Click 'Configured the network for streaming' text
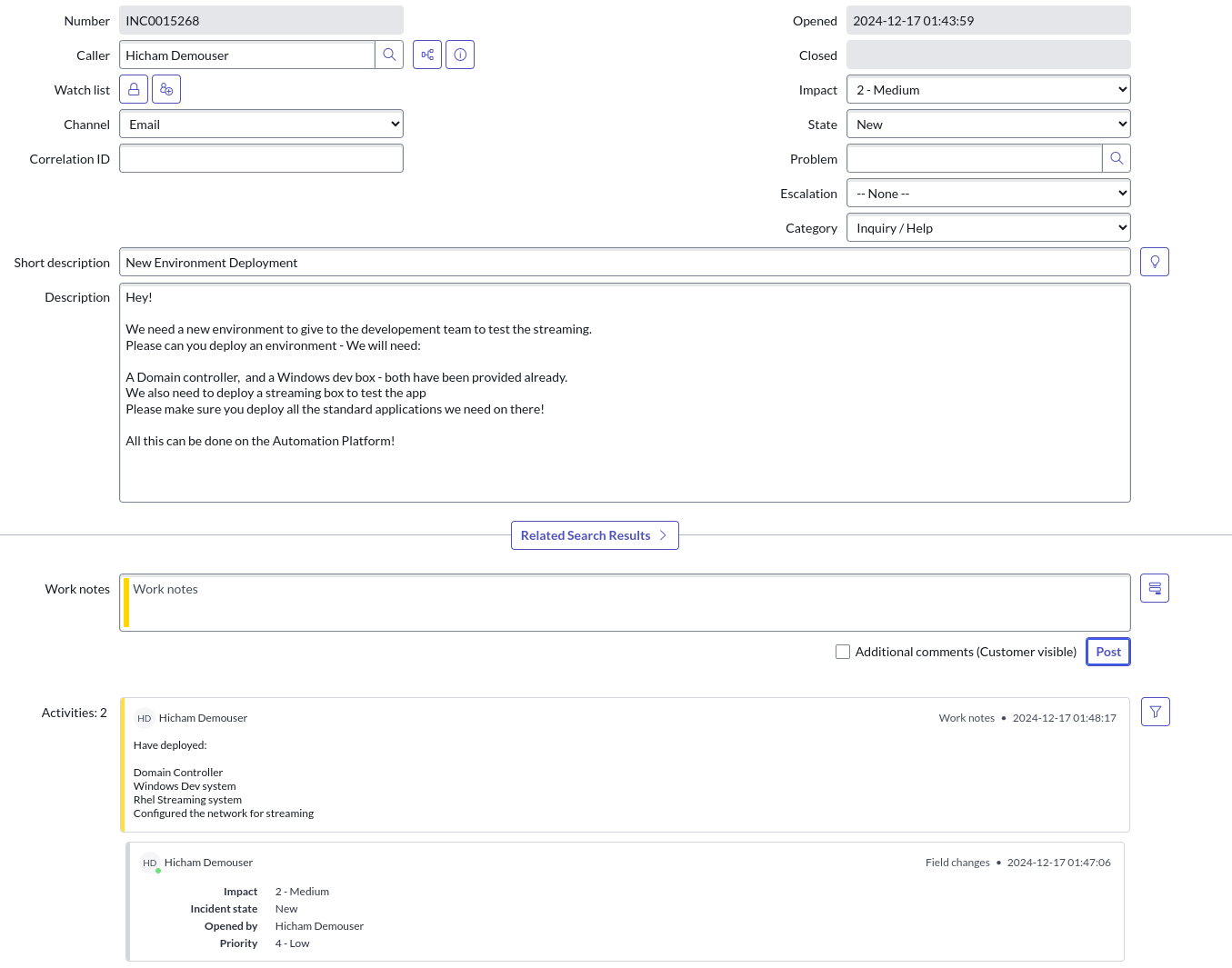This screenshot has height=968, width=1232. pos(224,813)
